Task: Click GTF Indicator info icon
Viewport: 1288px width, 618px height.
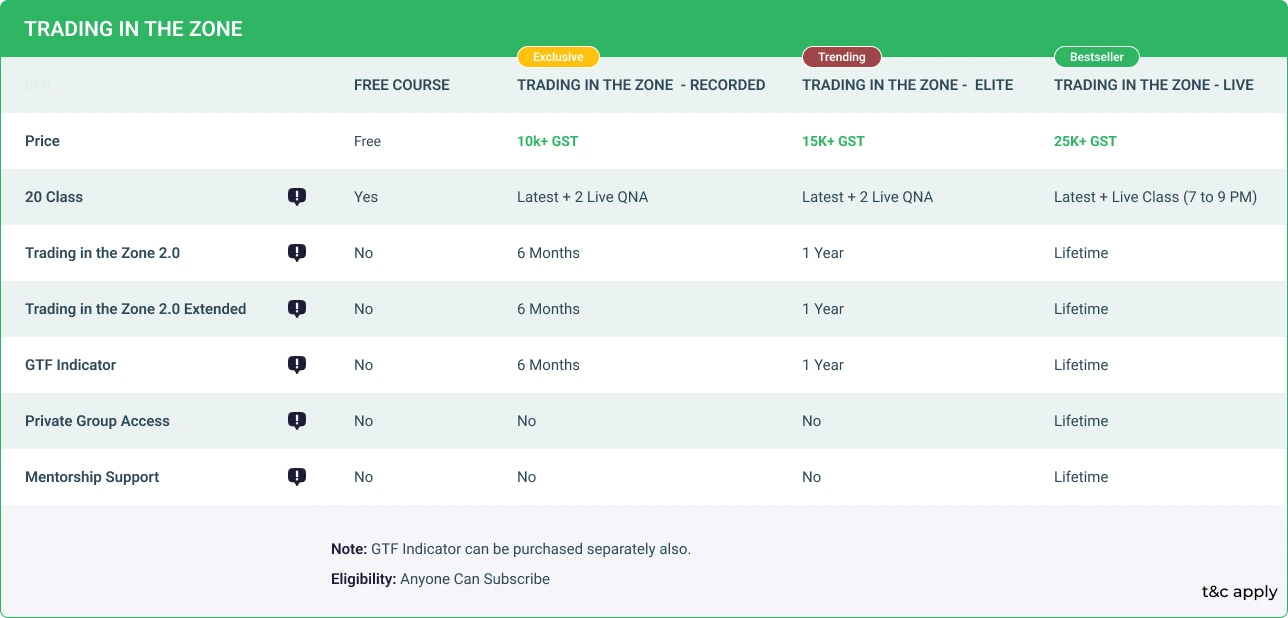Action: (x=297, y=365)
